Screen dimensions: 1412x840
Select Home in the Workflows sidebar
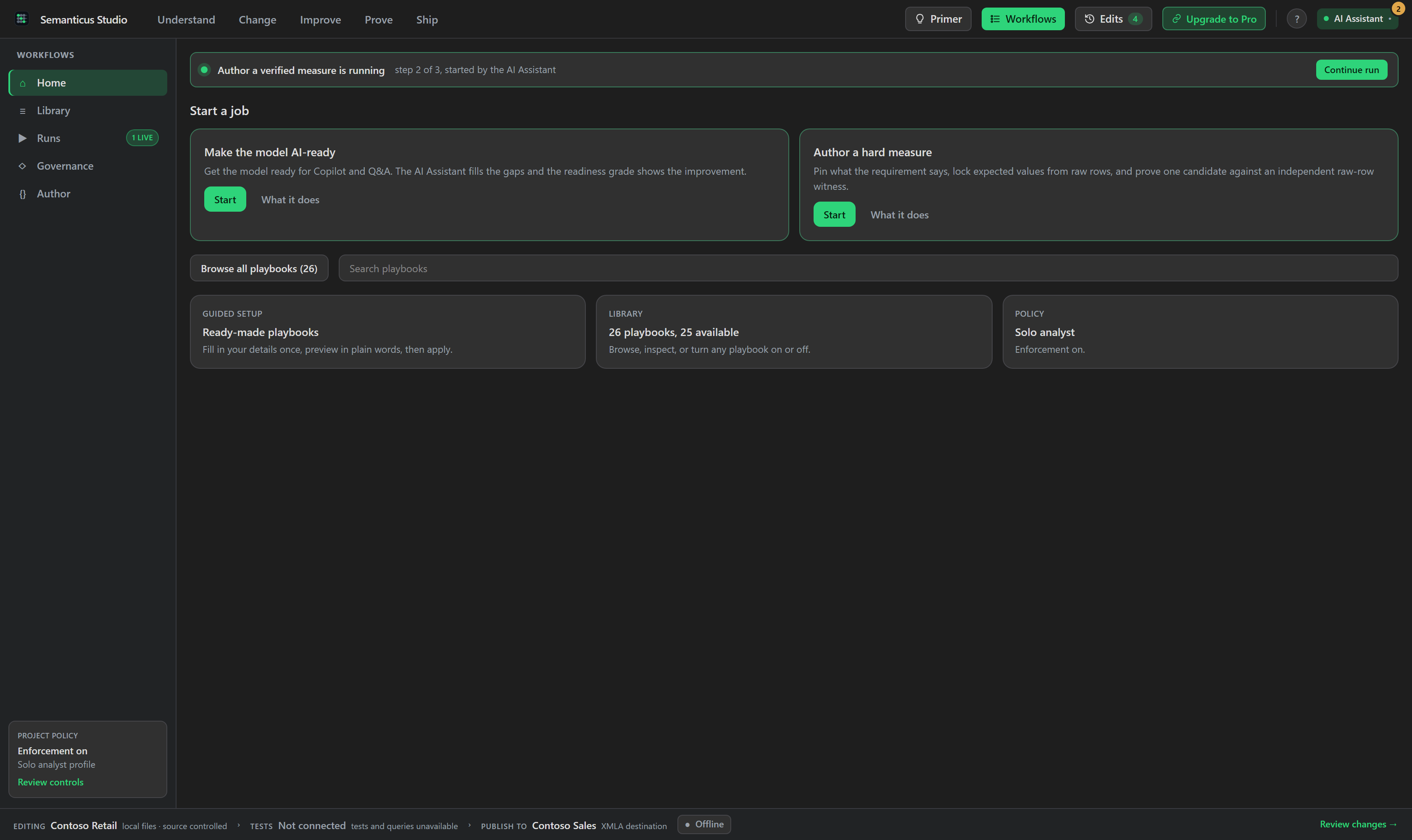pyautogui.click(x=88, y=83)
